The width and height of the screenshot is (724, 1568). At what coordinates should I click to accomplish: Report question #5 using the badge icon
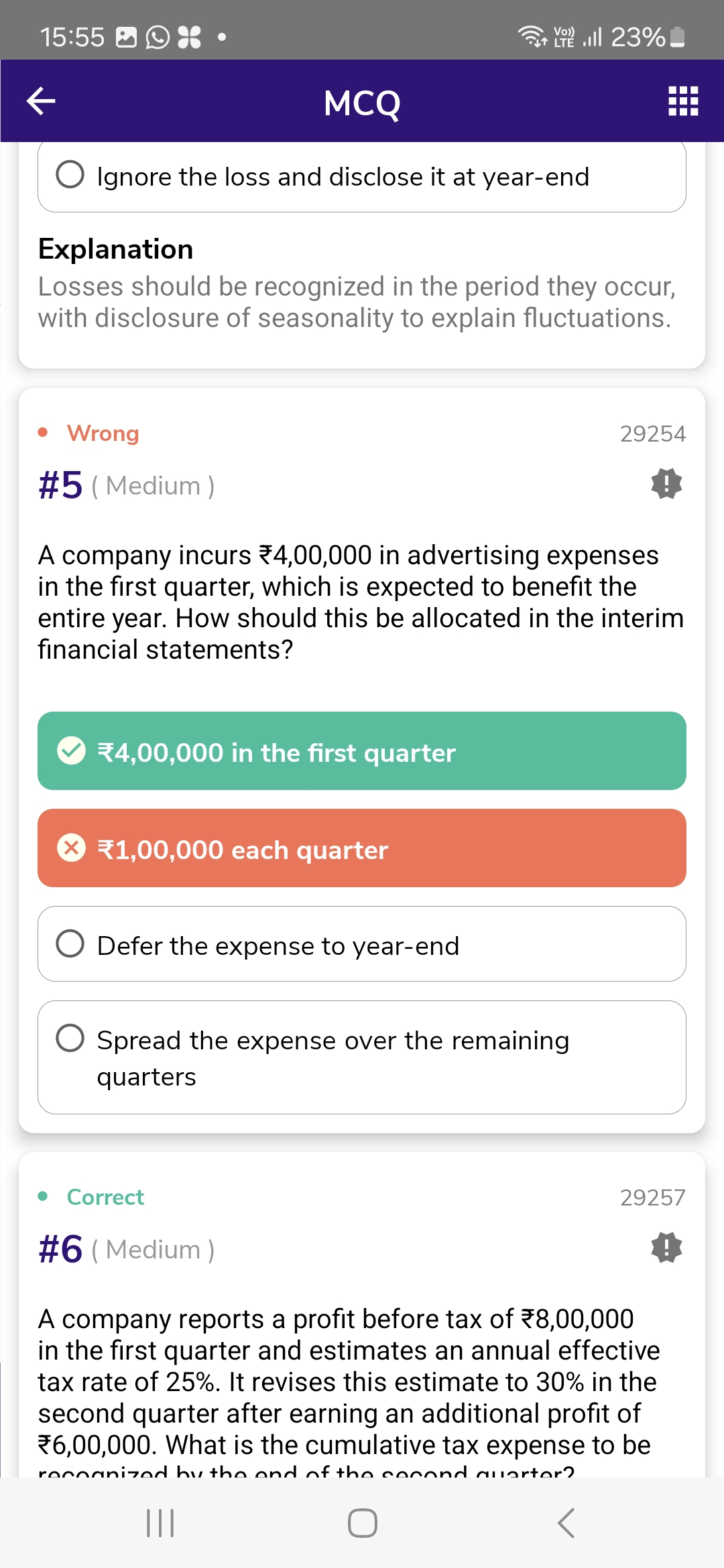pyautogui.click(x=666, y=483)
